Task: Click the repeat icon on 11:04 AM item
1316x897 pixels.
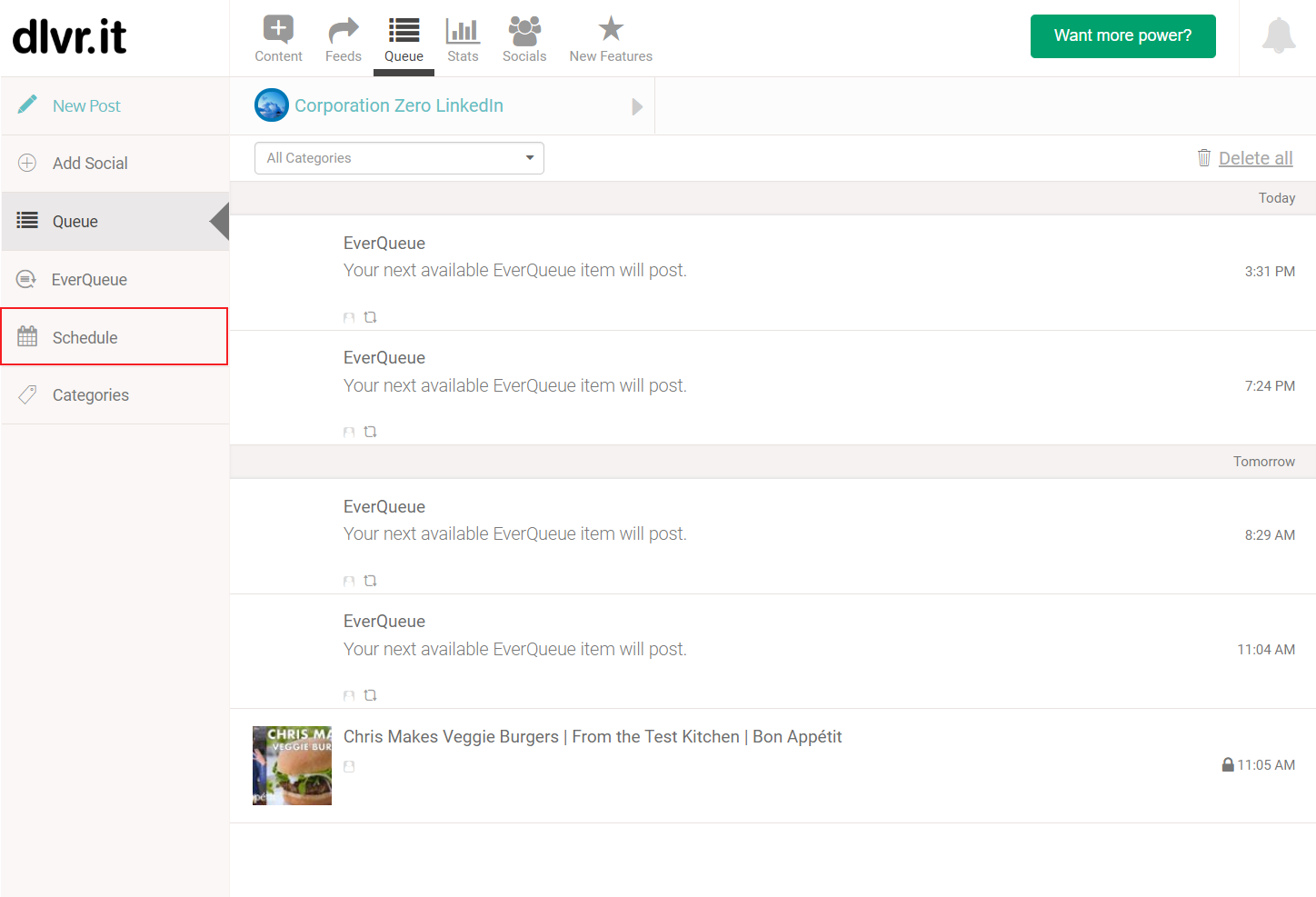Action: coord(370,695)
